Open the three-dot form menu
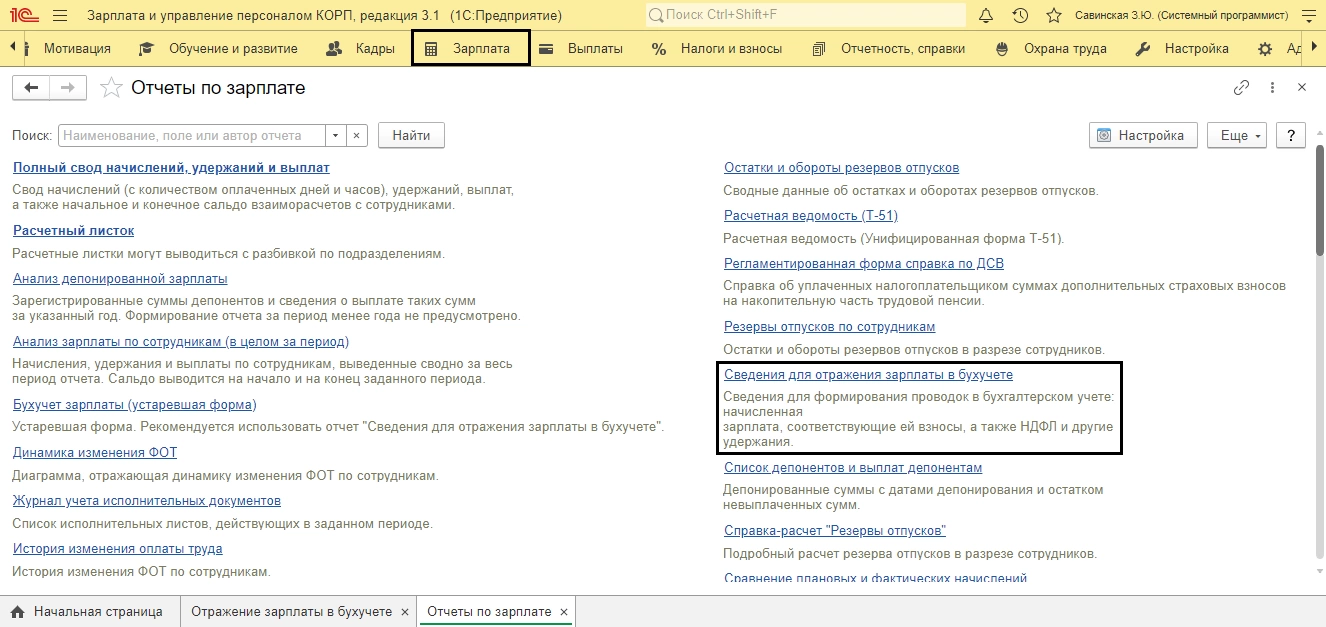 [x=1272, y=88]
